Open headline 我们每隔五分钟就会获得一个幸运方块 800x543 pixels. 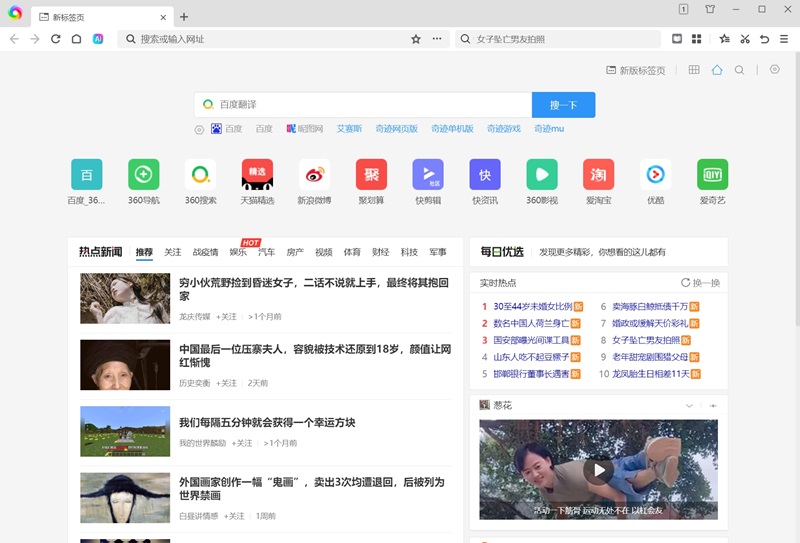tap(267, 423)
